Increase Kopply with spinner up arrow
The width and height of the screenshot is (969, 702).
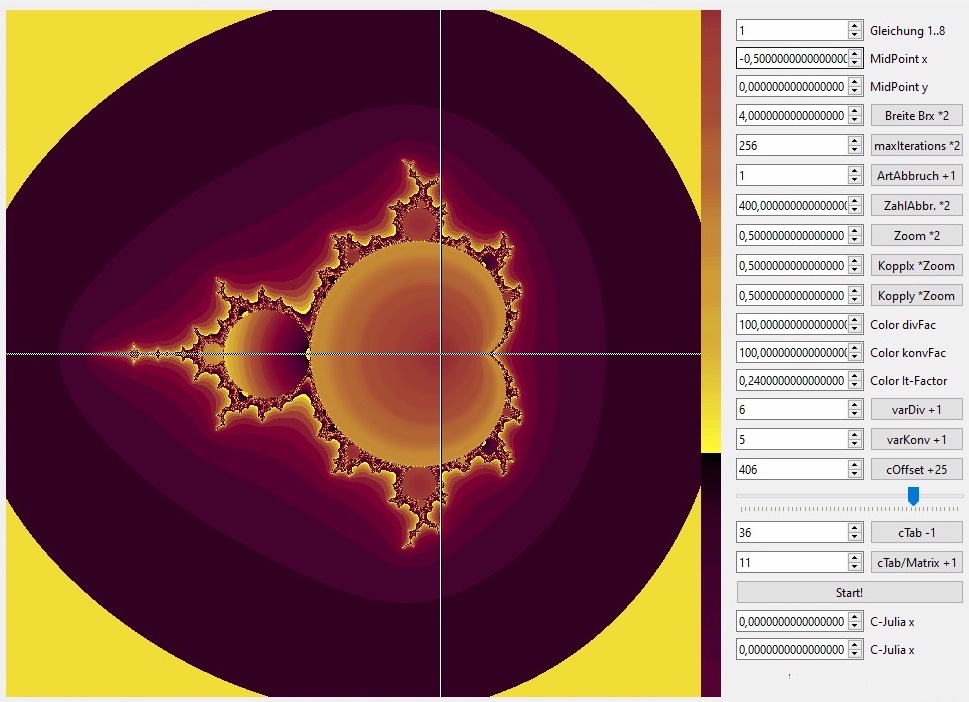click(855, 290)
